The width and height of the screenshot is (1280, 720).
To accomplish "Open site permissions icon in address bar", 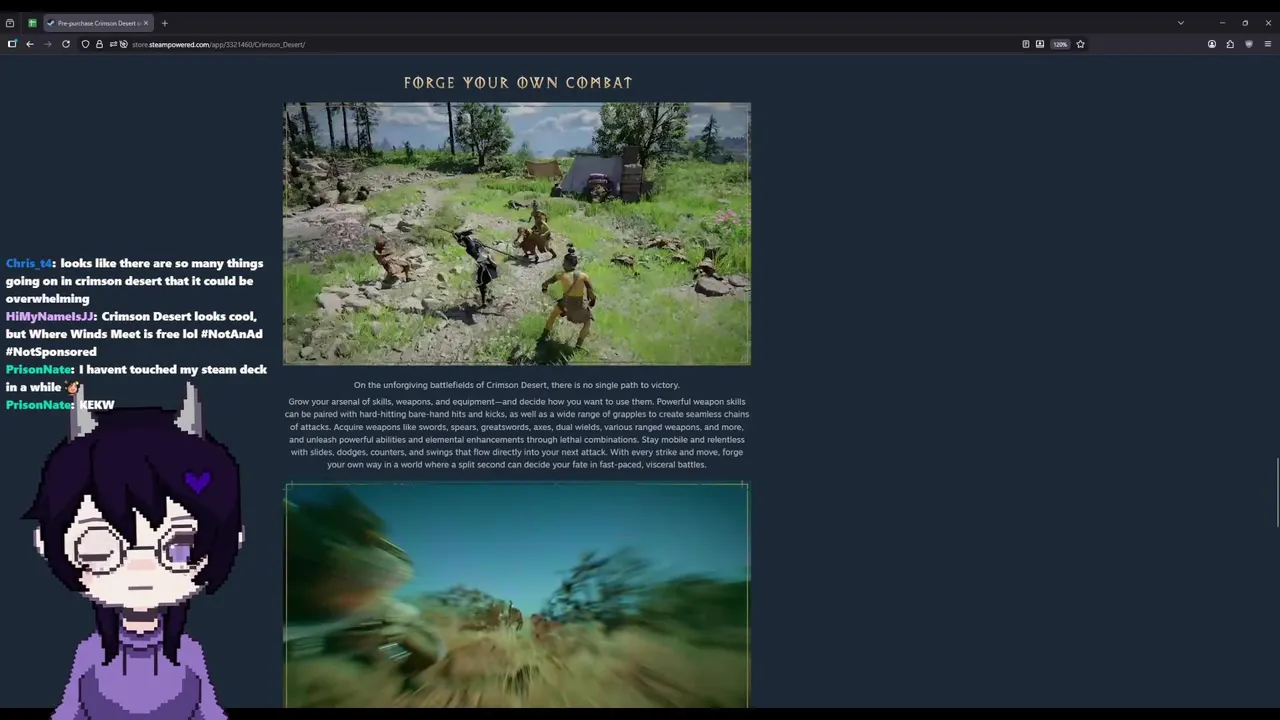I will coord(113,44).
